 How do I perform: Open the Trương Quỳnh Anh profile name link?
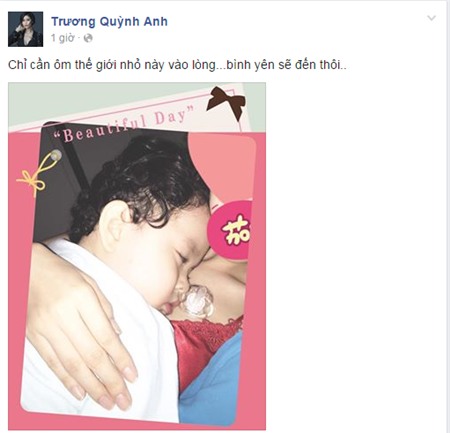(109, 21)
